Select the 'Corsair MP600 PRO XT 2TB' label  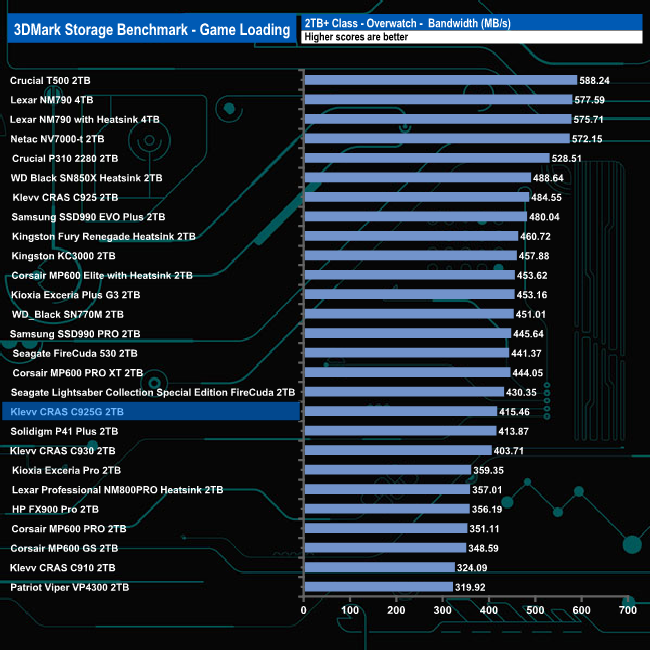78,373
